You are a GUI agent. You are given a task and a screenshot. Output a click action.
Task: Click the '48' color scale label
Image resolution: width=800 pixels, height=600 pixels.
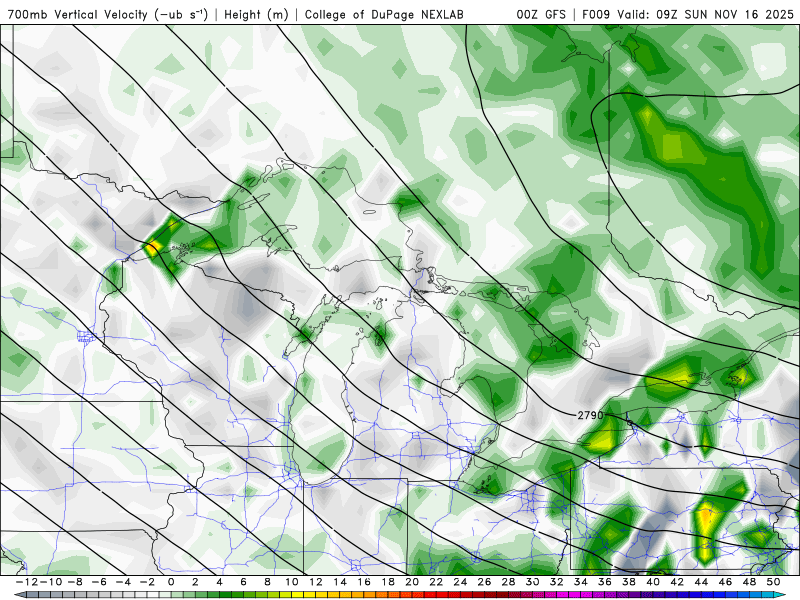point(749,582)
